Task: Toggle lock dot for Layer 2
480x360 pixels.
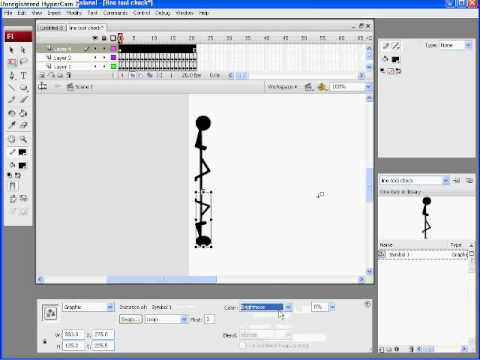Action: tap(104, 57)
